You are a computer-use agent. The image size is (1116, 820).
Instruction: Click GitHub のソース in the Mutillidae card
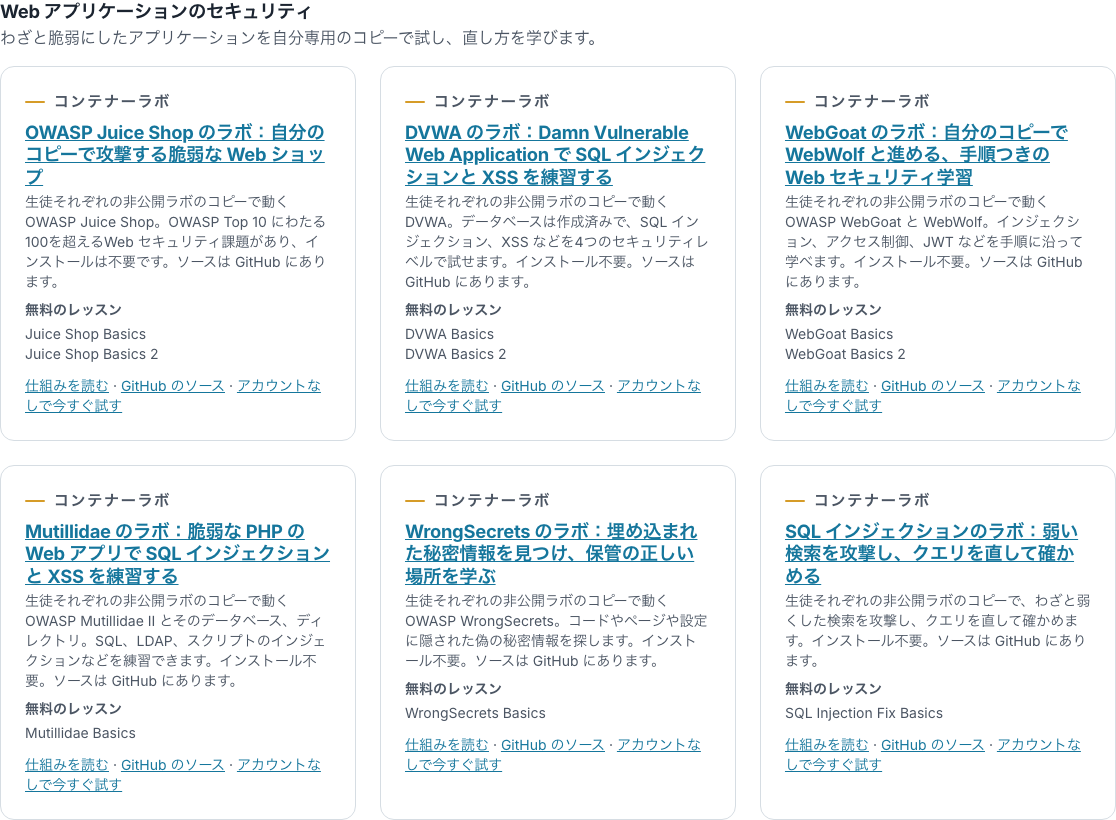point(172,765)
